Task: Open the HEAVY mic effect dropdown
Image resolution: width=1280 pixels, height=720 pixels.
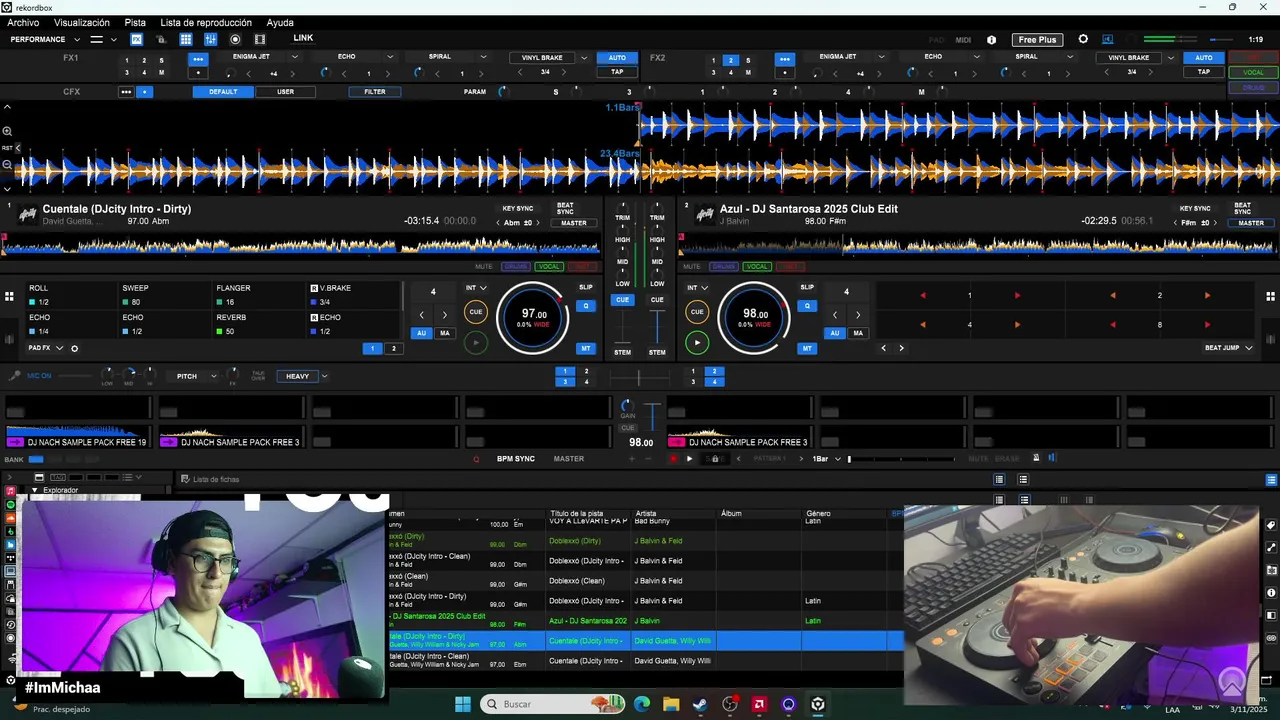Action: [324, 376]
